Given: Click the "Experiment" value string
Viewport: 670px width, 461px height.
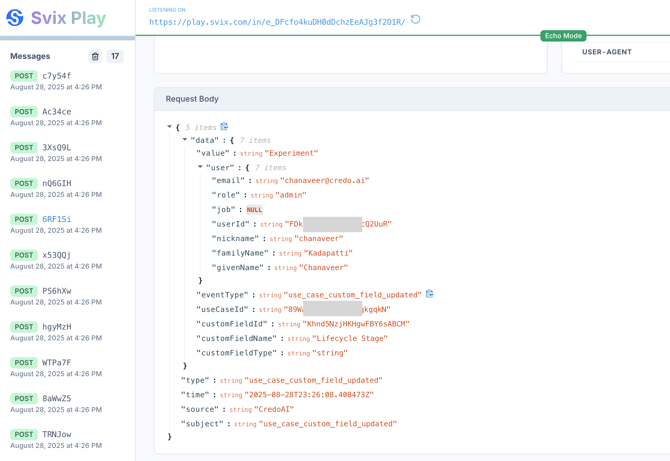Looking at the screenshot, I should (291, 153).
